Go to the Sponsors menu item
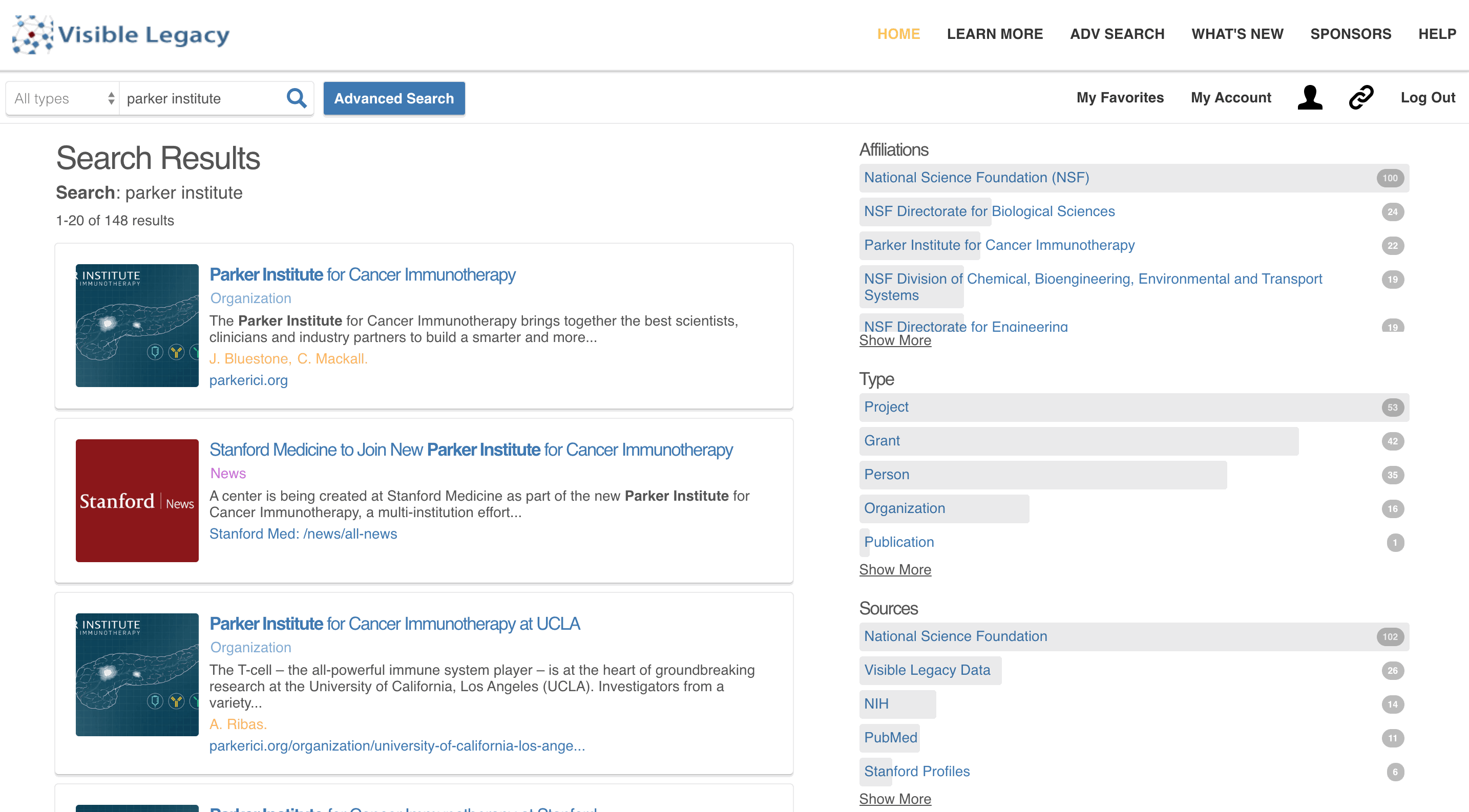The height and width of the screenshot is (812, 1469). point(1350,34)
